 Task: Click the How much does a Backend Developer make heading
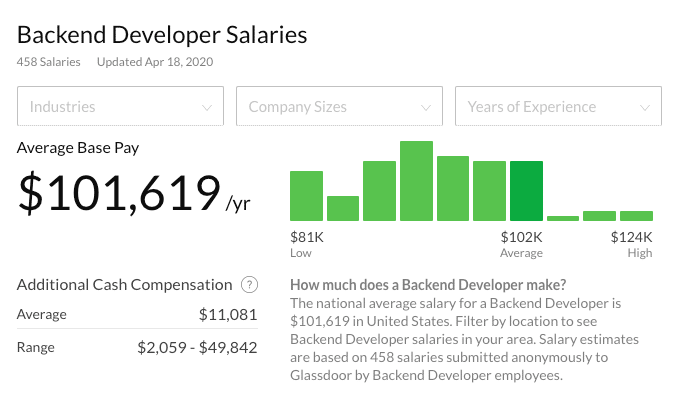coord(428,285)
